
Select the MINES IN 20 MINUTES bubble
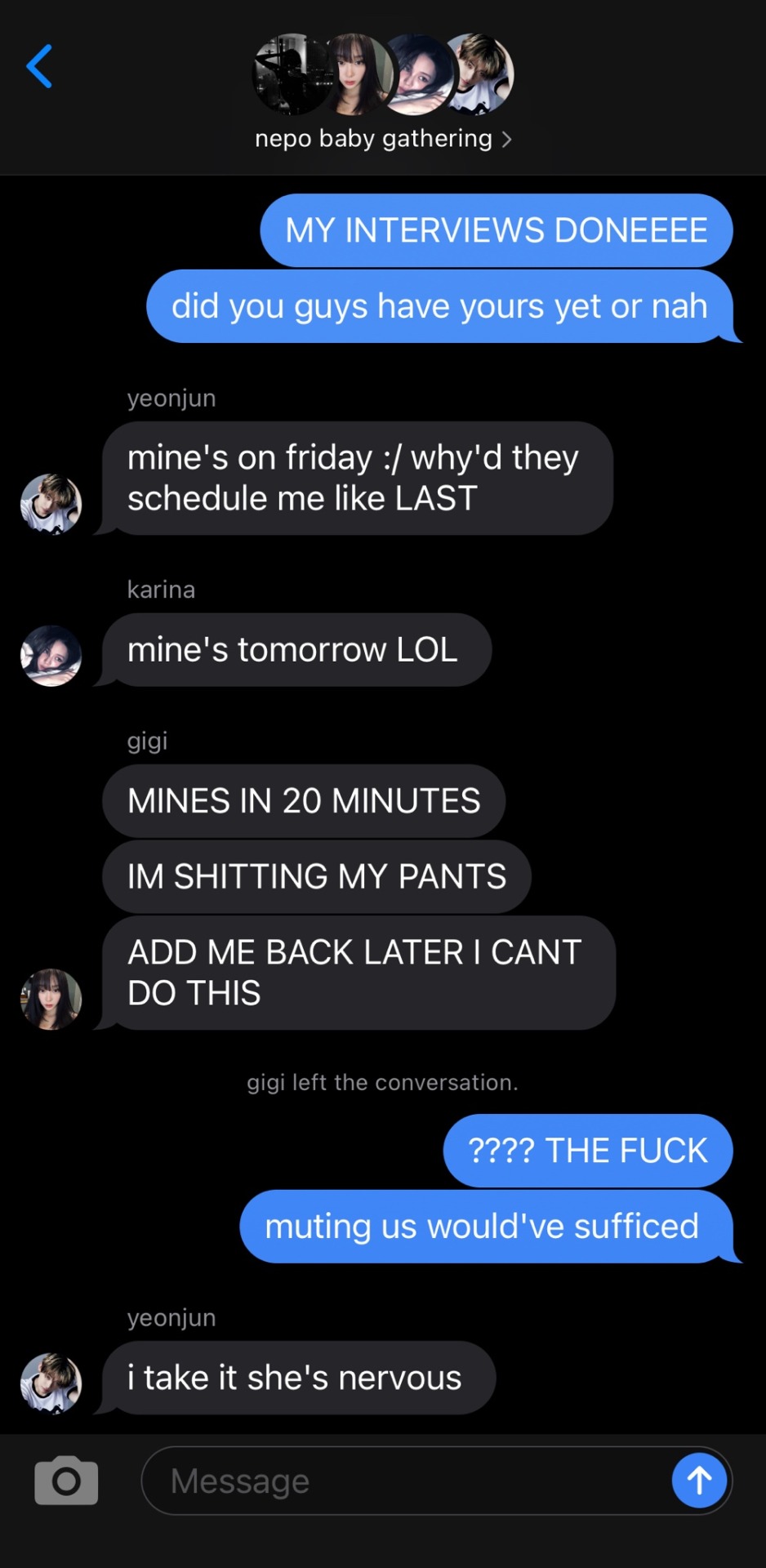click(304, 801)
